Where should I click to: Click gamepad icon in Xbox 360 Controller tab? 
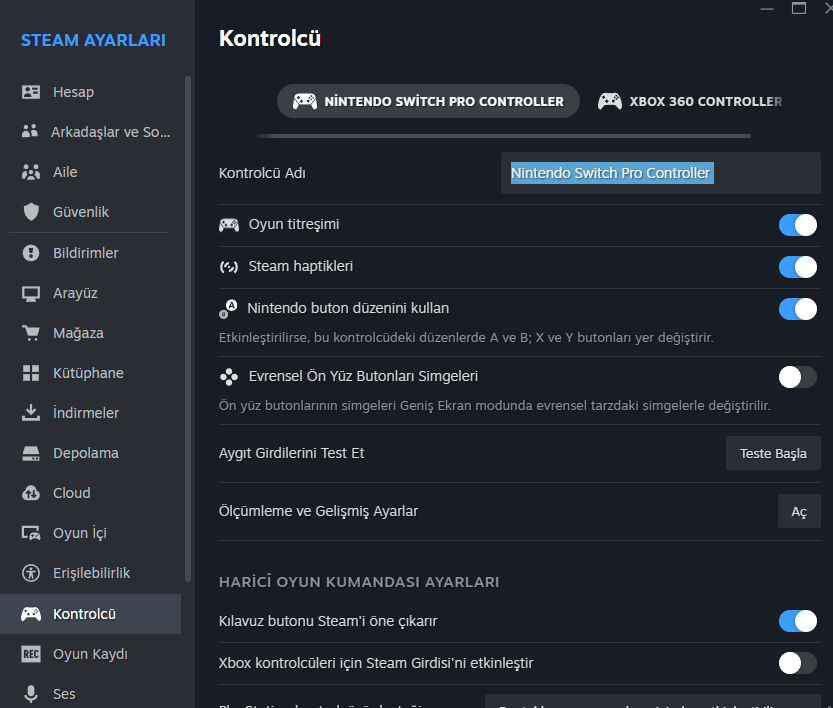pos(610,101)
